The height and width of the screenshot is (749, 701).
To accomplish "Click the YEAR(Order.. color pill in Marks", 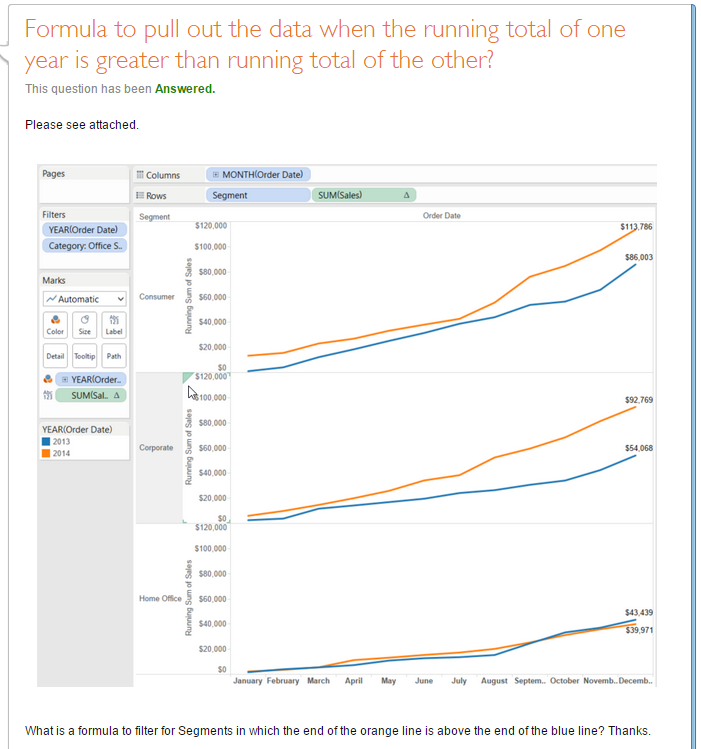I will point(91,379).
